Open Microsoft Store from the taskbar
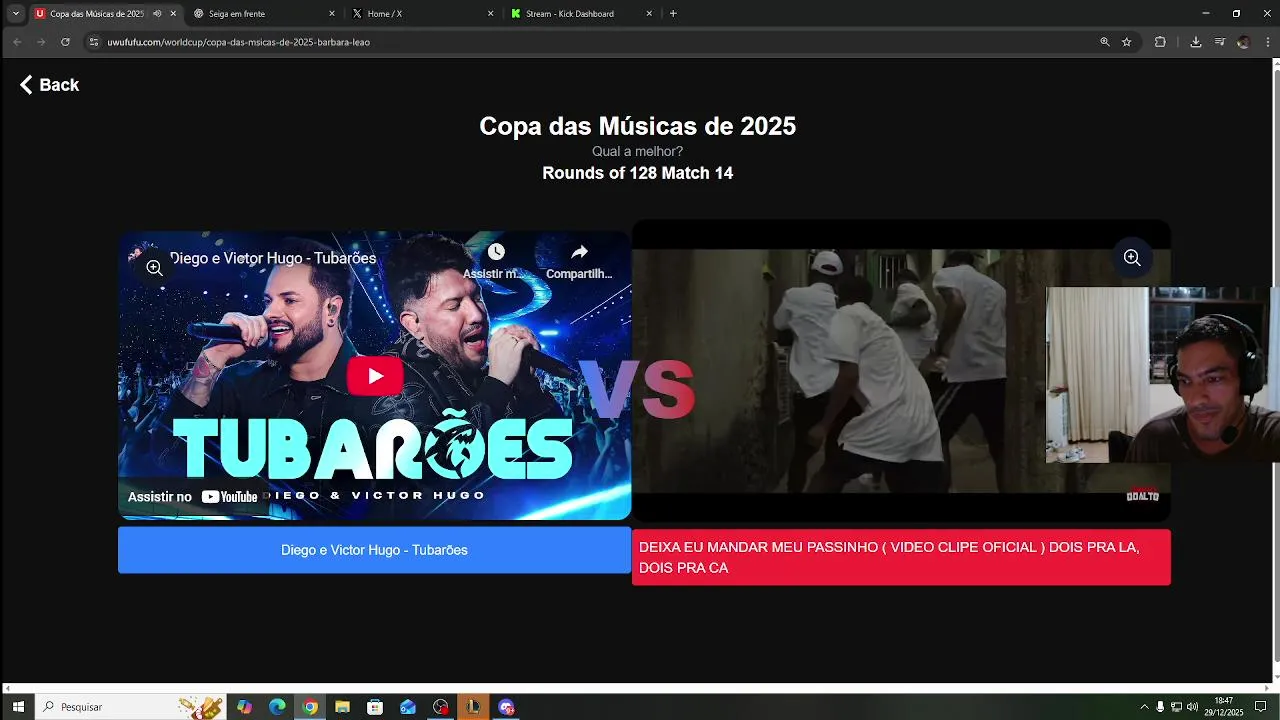Screen dimensions: 1280x720 (375, 707)
